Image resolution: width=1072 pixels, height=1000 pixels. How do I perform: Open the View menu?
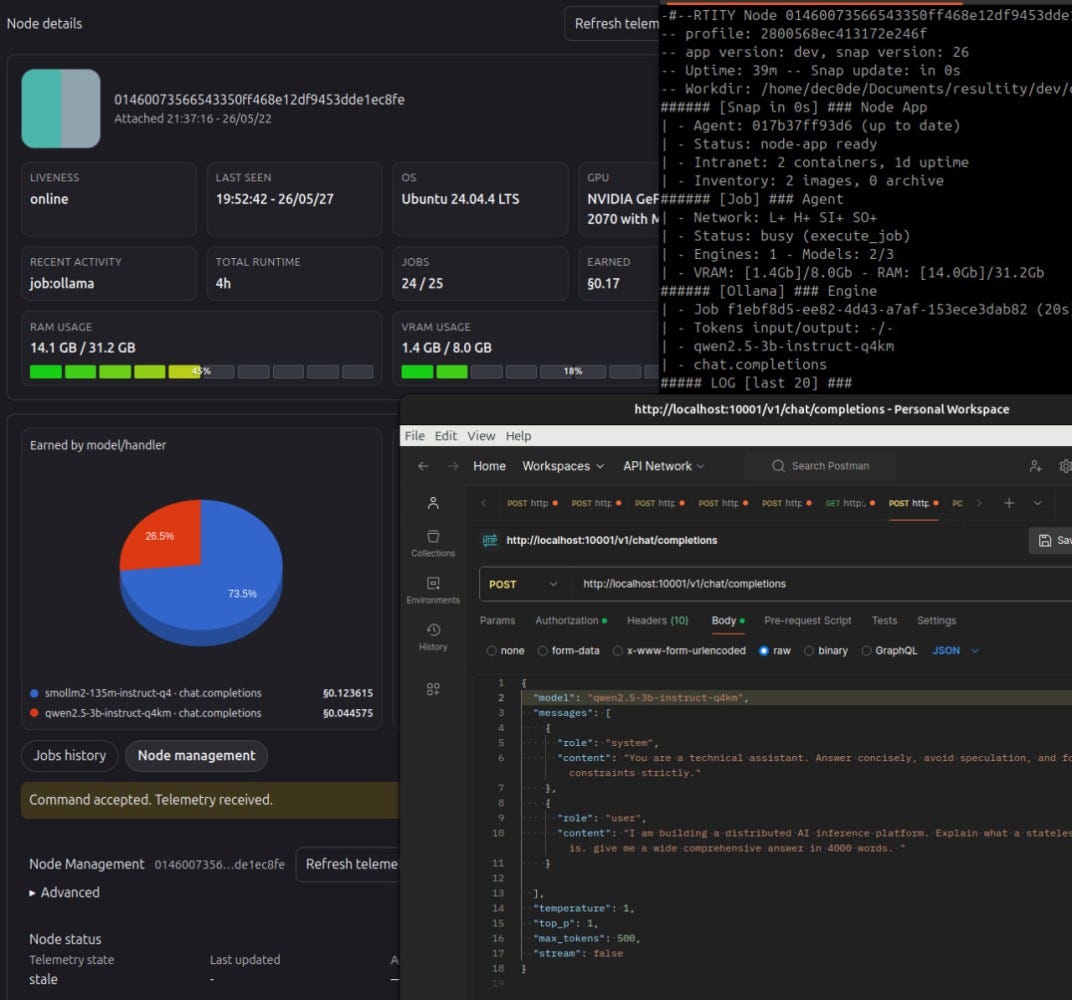[x=481, y=436]
